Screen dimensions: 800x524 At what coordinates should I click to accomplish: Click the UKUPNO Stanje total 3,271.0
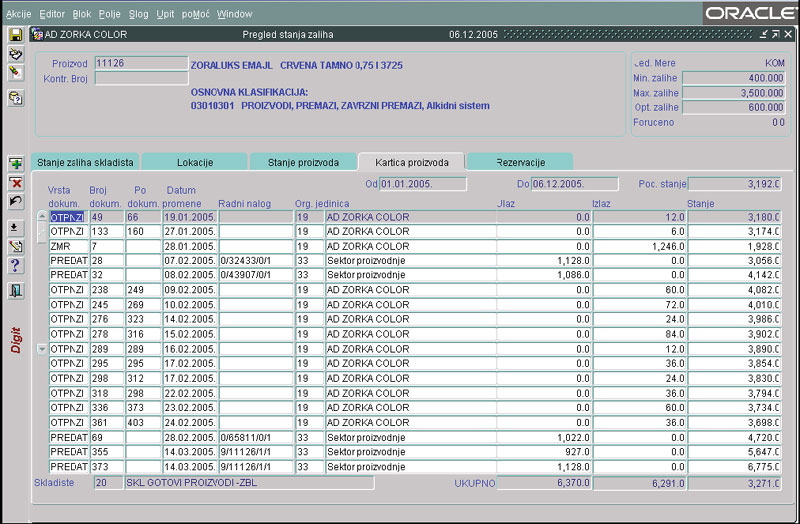734,483
